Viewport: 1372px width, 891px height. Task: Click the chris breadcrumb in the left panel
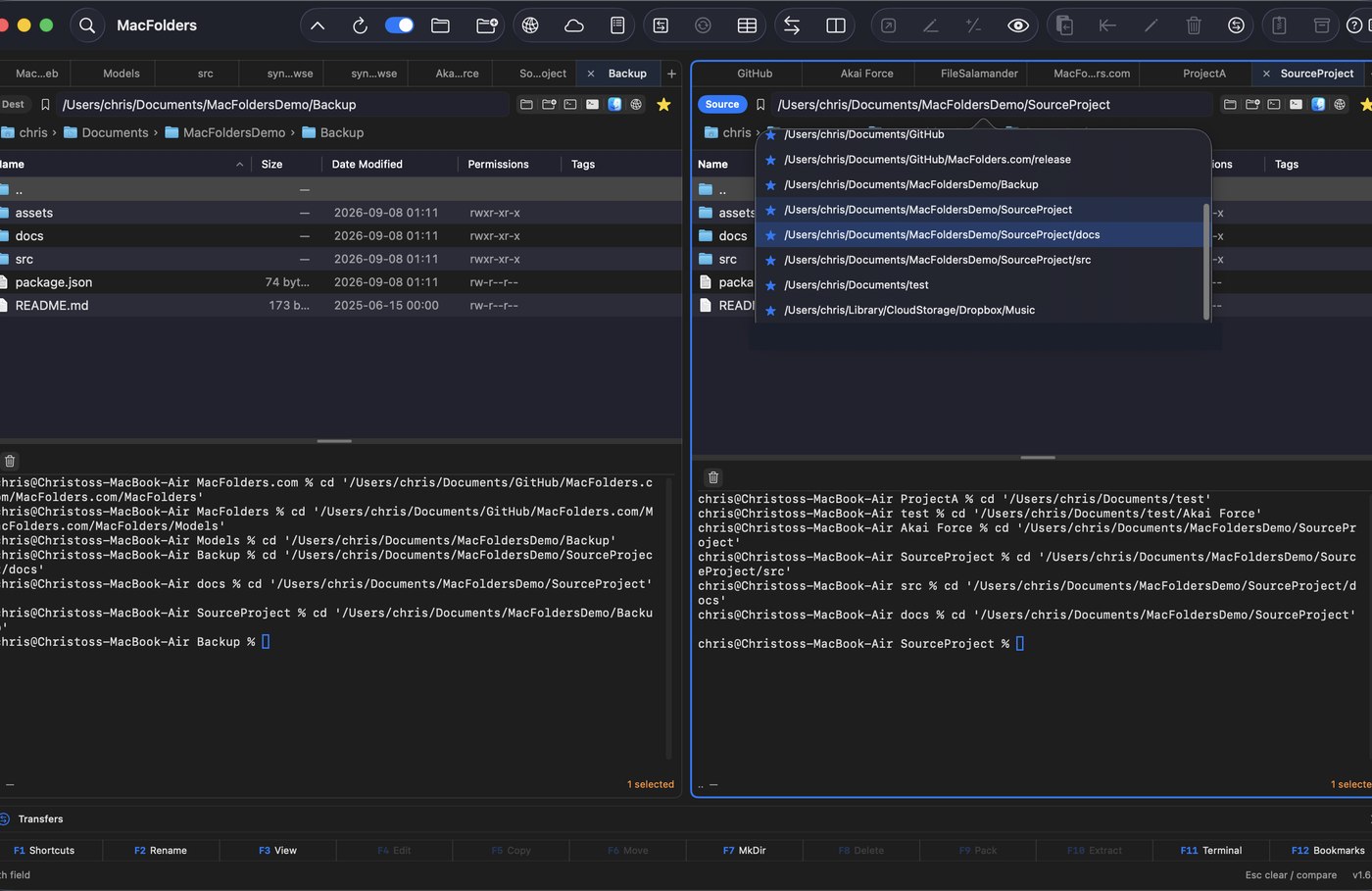click(24, 132)
